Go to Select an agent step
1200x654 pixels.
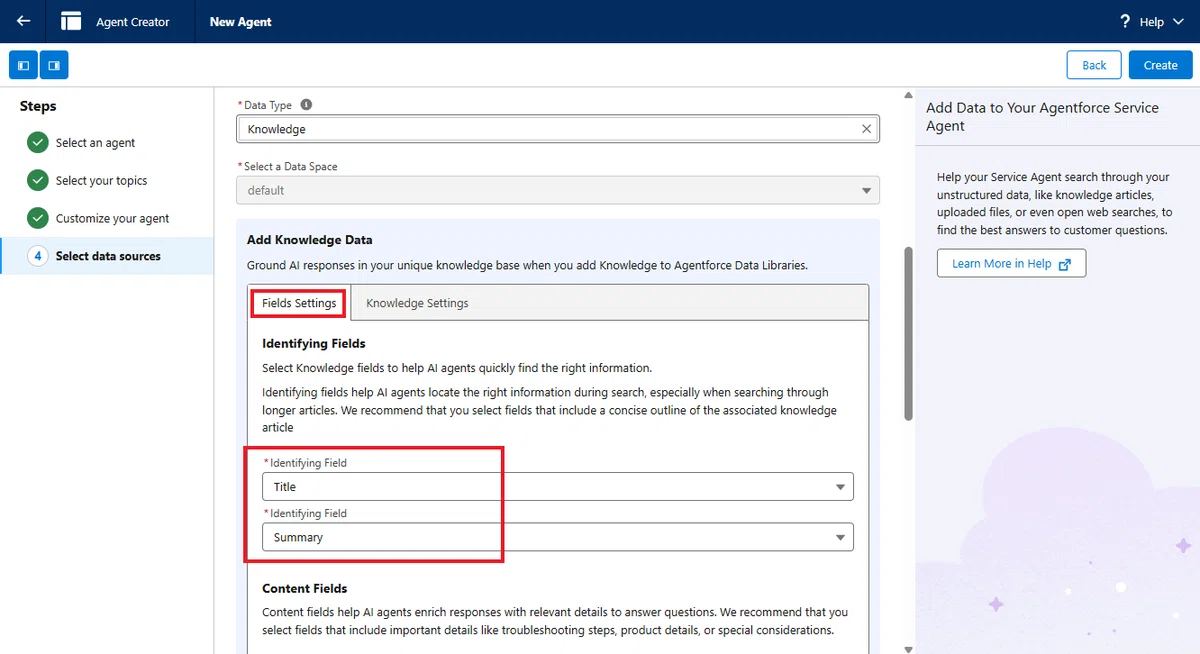pos(95,143)
